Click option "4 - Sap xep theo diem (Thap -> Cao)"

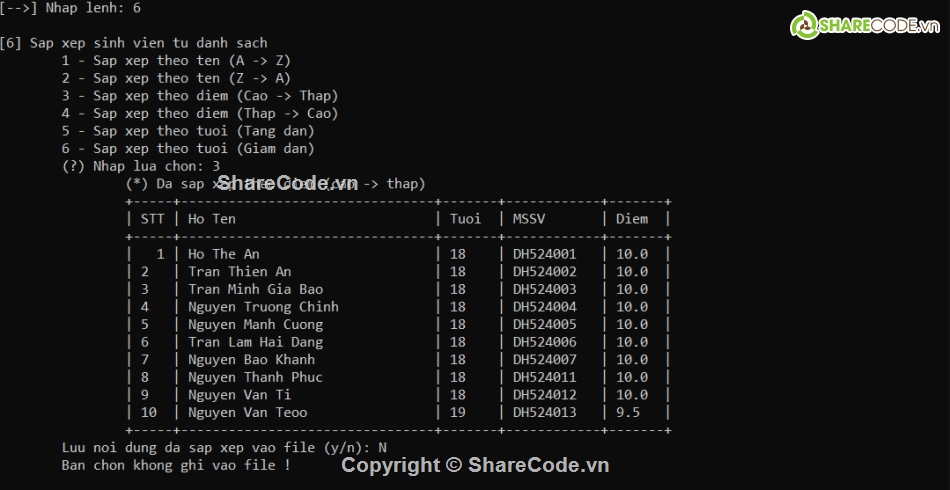coord(200,113)
